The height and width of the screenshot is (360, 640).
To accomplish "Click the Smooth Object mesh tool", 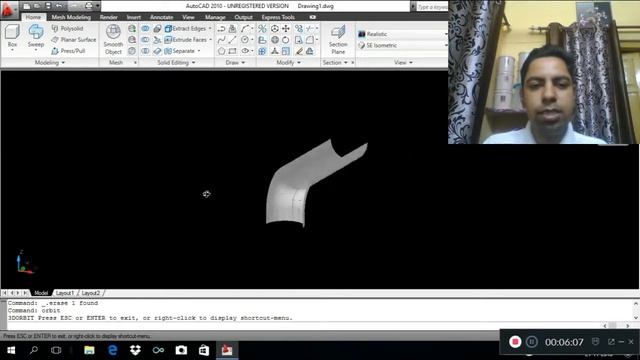I will click(113, 39).
